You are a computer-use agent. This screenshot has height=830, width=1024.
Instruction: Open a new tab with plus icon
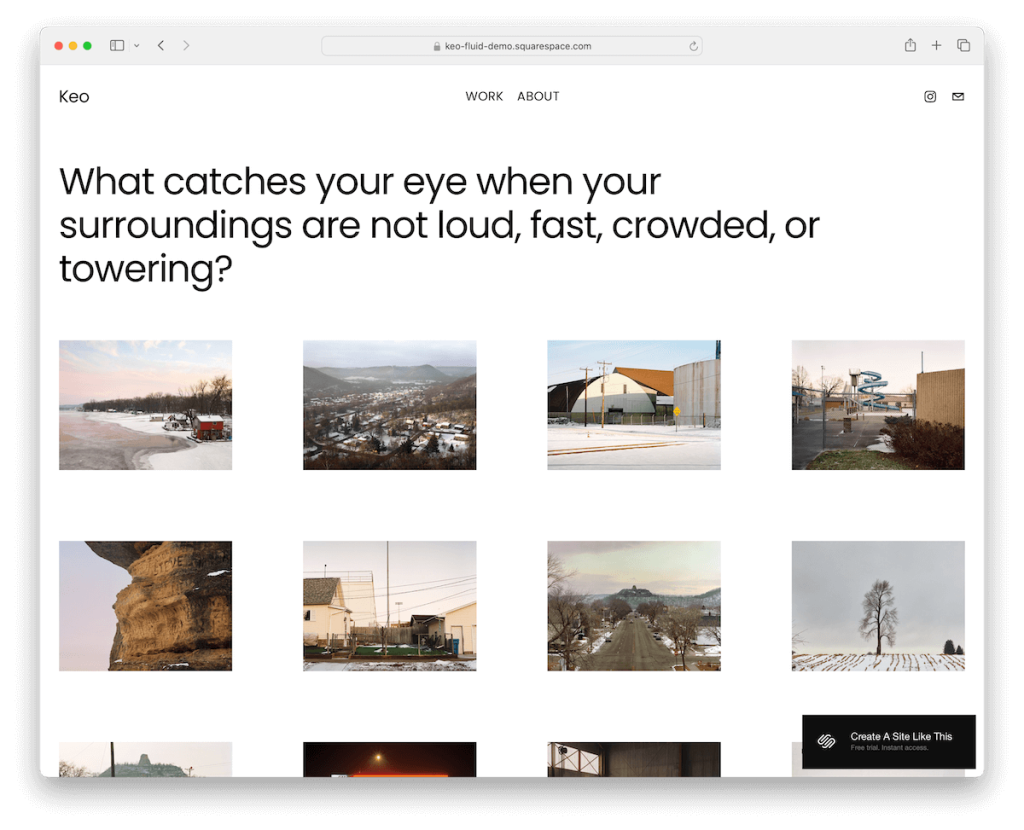tap(937, 46)
